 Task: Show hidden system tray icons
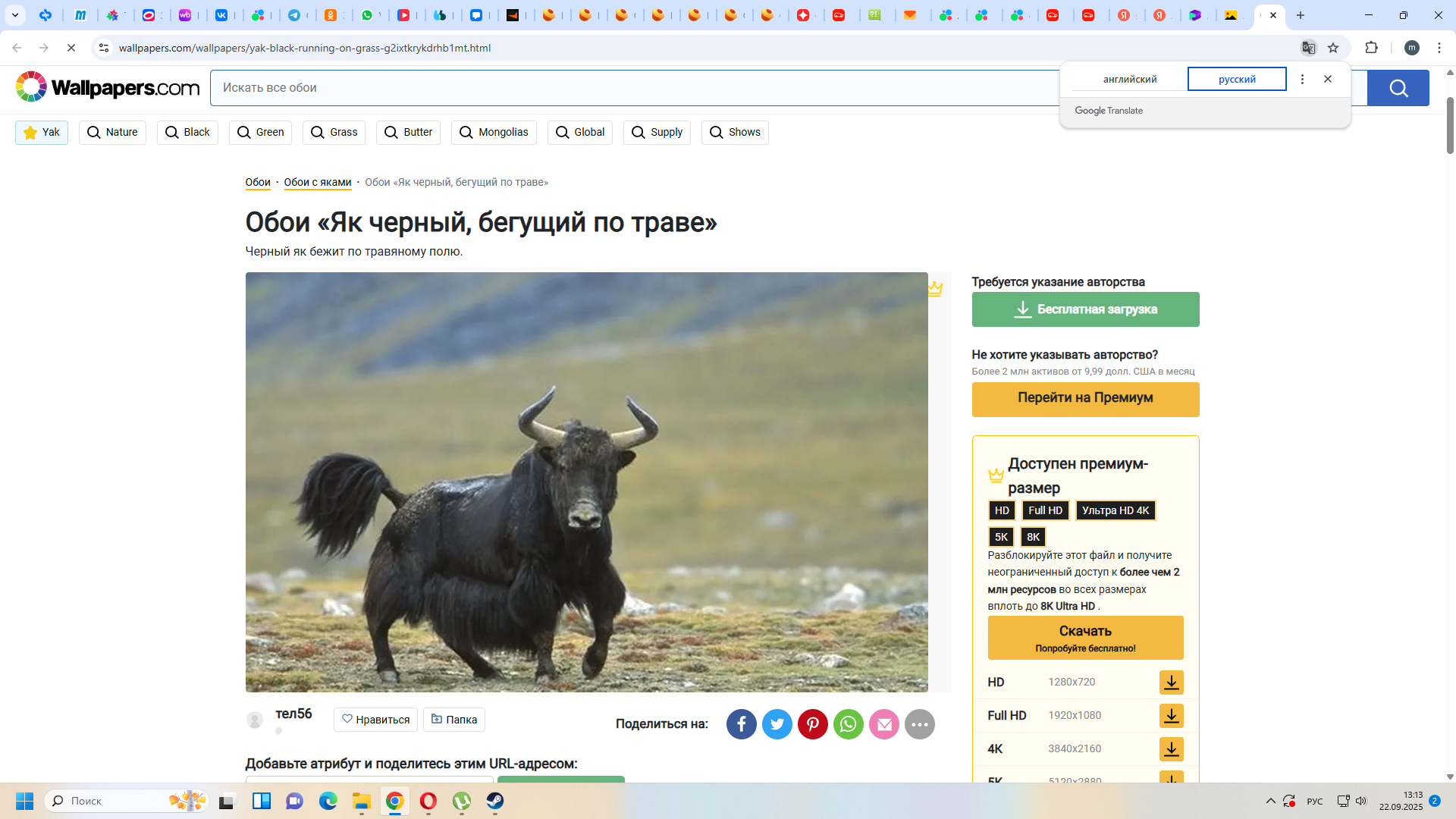pyautogui.click(x=1270, y=801)
